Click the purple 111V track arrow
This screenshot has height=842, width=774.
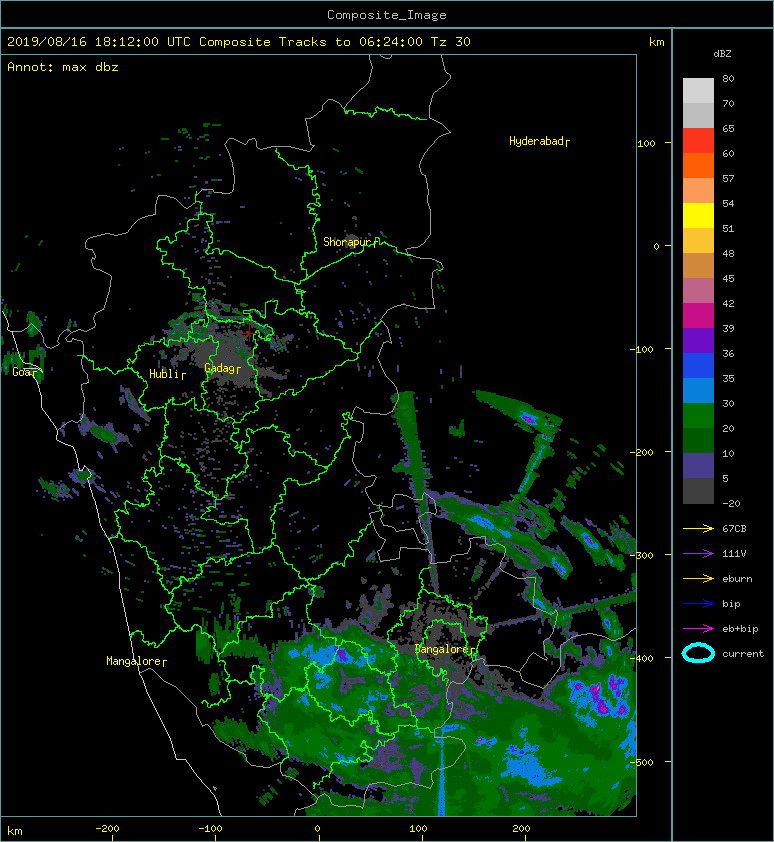[698, 554]
